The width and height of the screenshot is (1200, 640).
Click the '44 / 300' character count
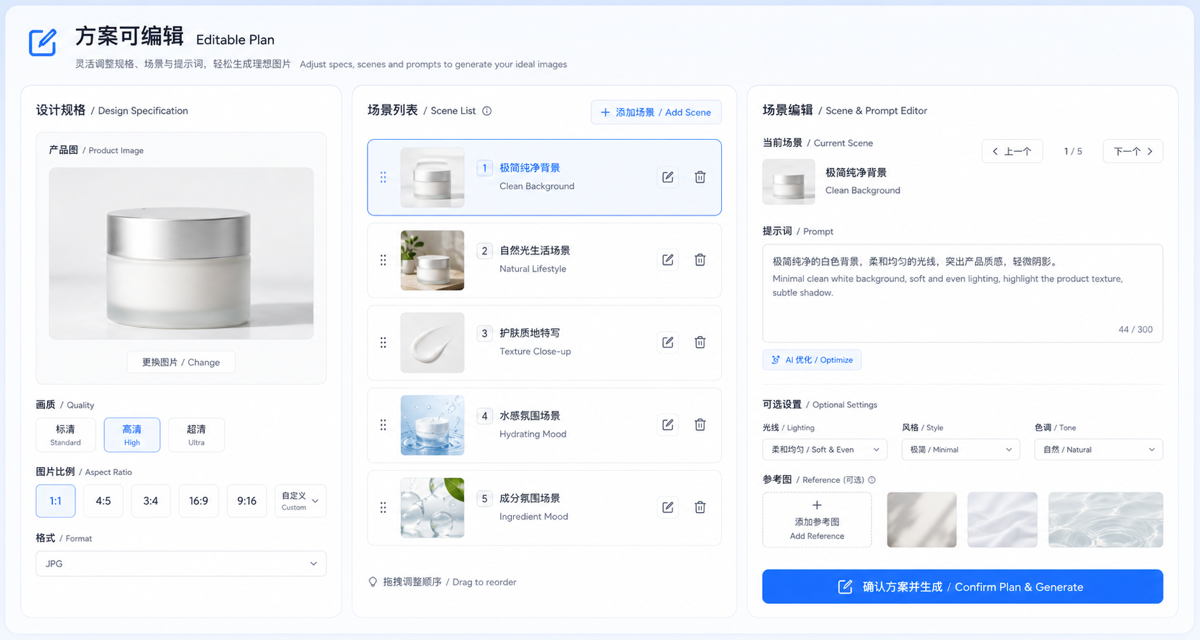click(1135, 329)
